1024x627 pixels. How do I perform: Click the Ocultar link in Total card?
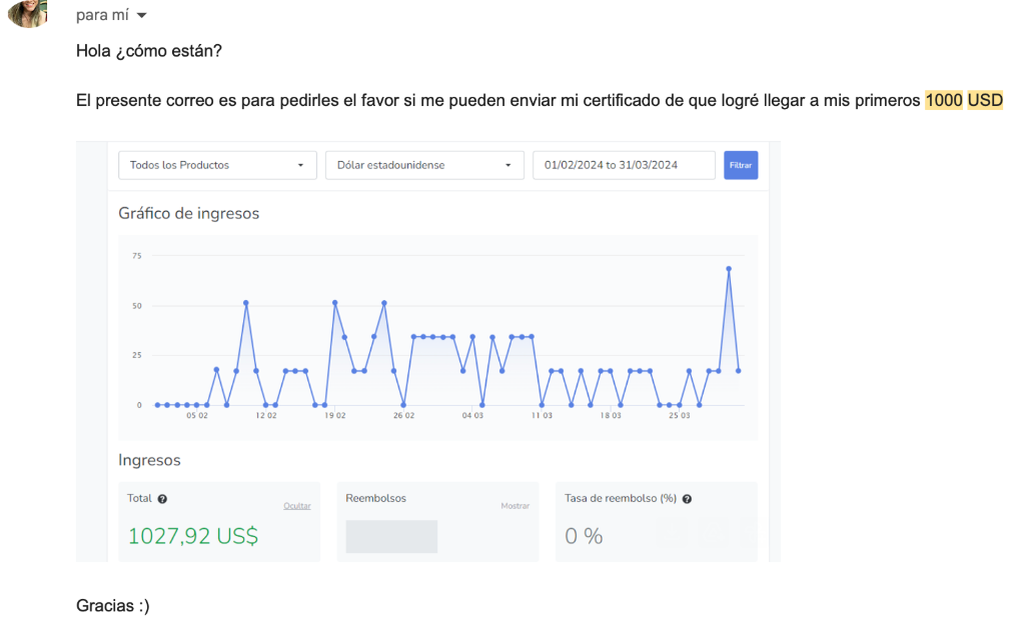297,506
